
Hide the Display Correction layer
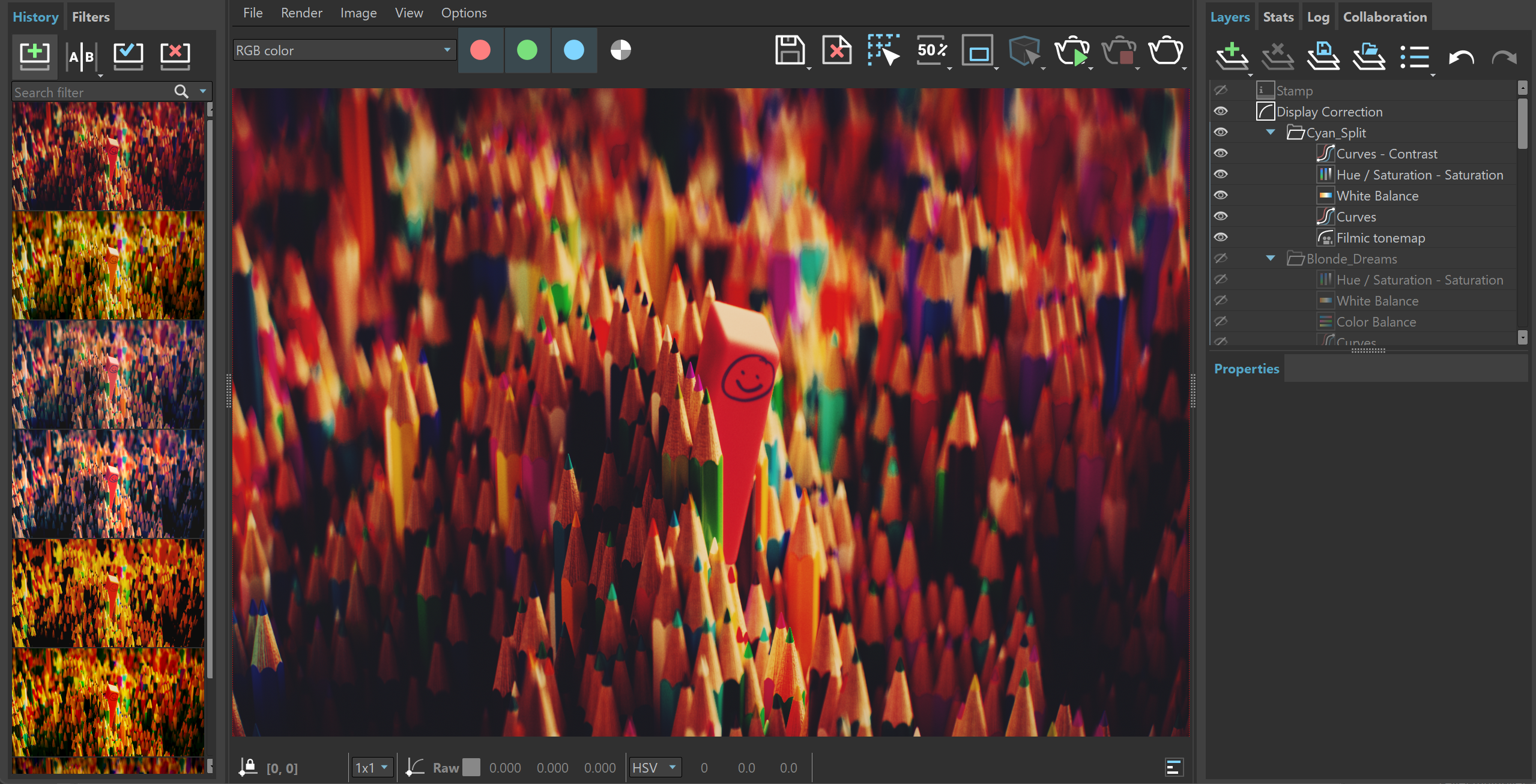[x=1221, y=111]
